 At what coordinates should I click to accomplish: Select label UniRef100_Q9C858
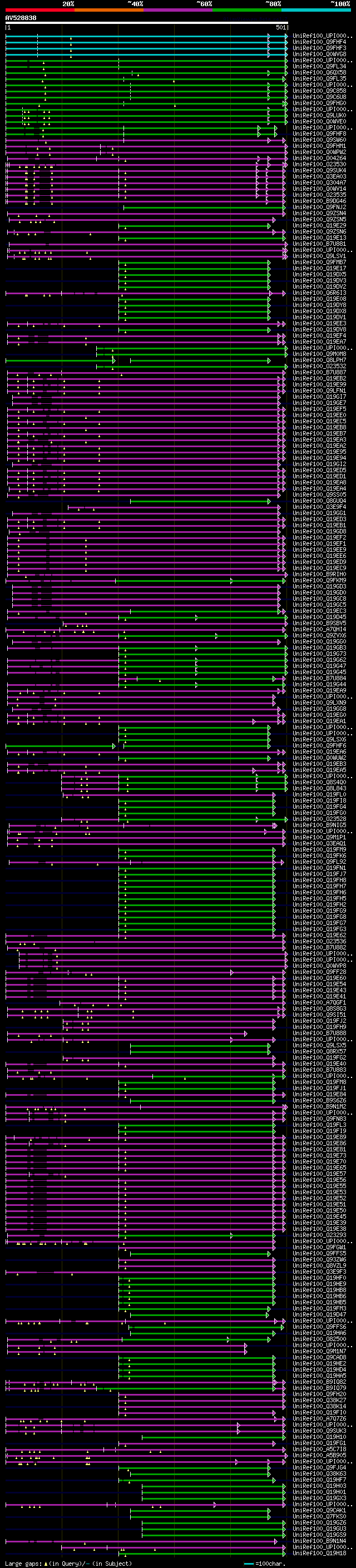click(x=319, y=91)
